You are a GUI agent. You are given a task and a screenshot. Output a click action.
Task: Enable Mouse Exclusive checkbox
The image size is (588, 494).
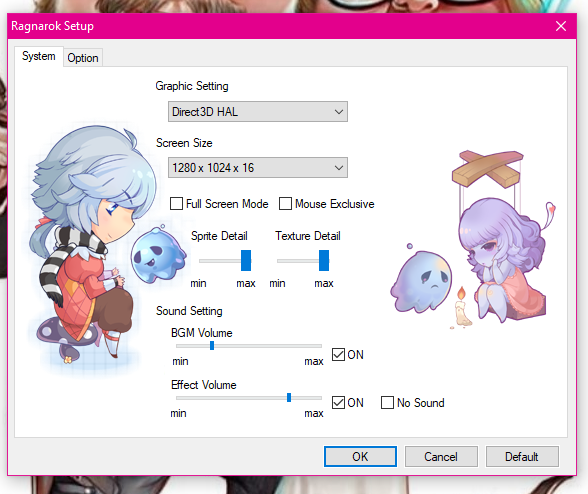(285, 204)
